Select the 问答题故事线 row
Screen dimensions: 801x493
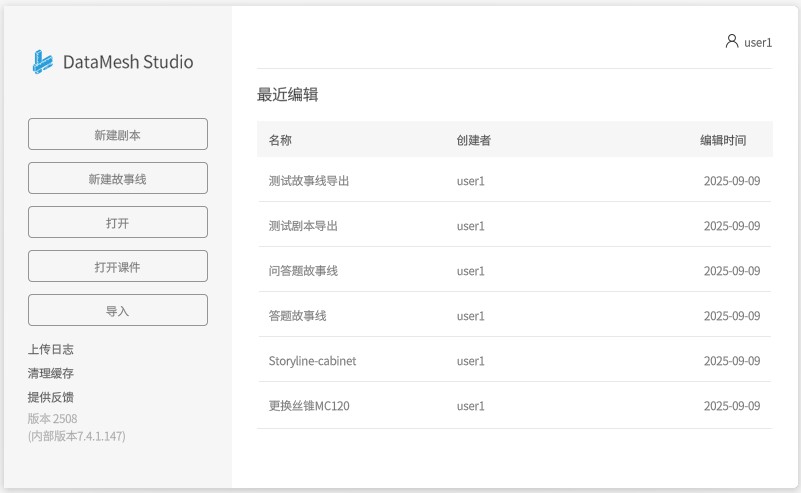pyautogui.click(x=303, y=271)
